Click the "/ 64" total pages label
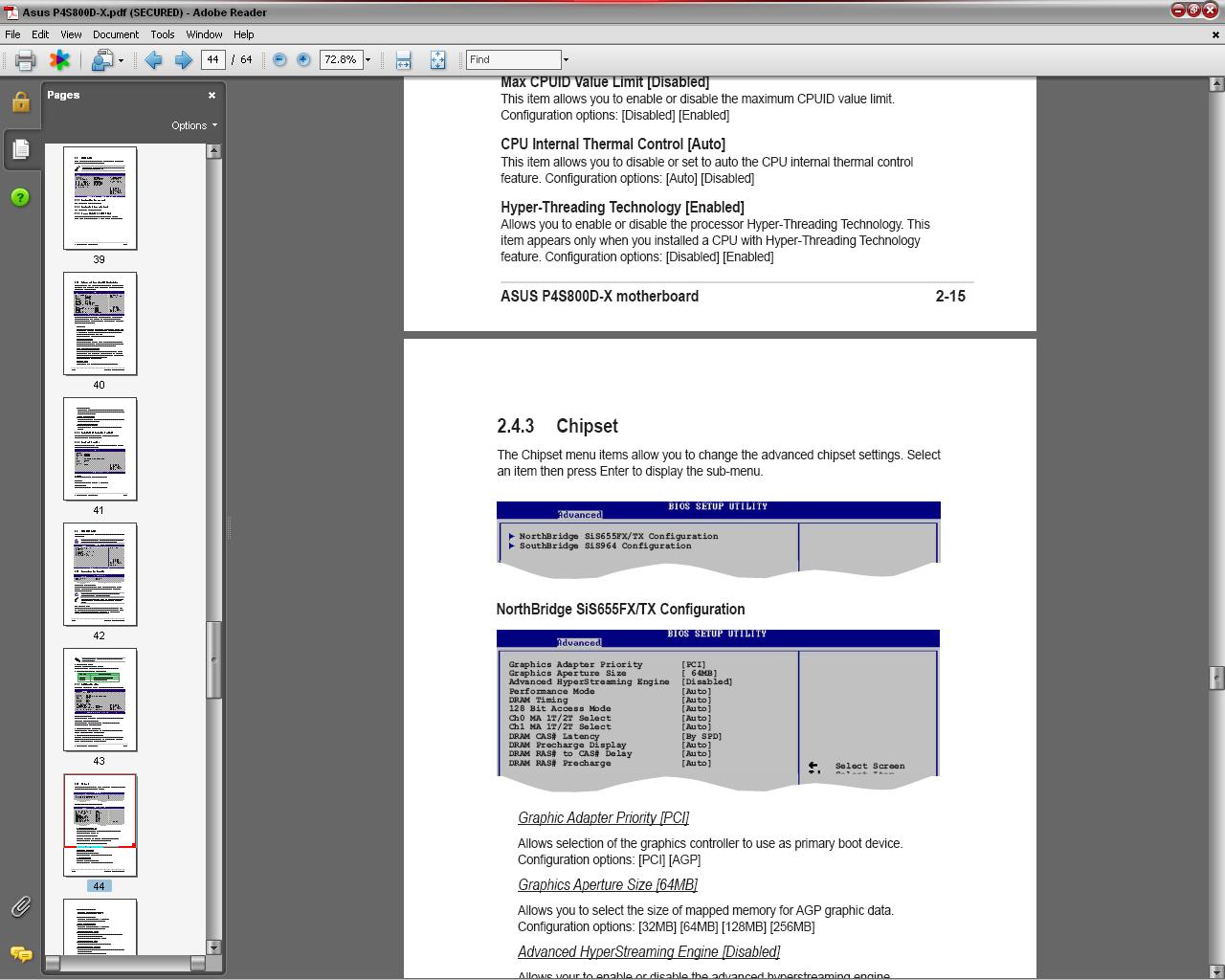The height and width of the screenshot is (980, 1225). [x=241, y=59]
